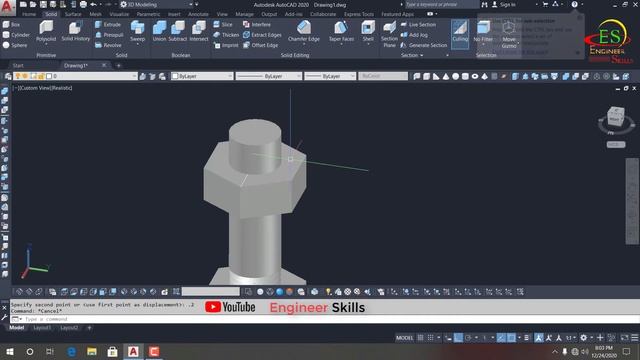
Task: Select the Imprint tool
Action: 226,45
